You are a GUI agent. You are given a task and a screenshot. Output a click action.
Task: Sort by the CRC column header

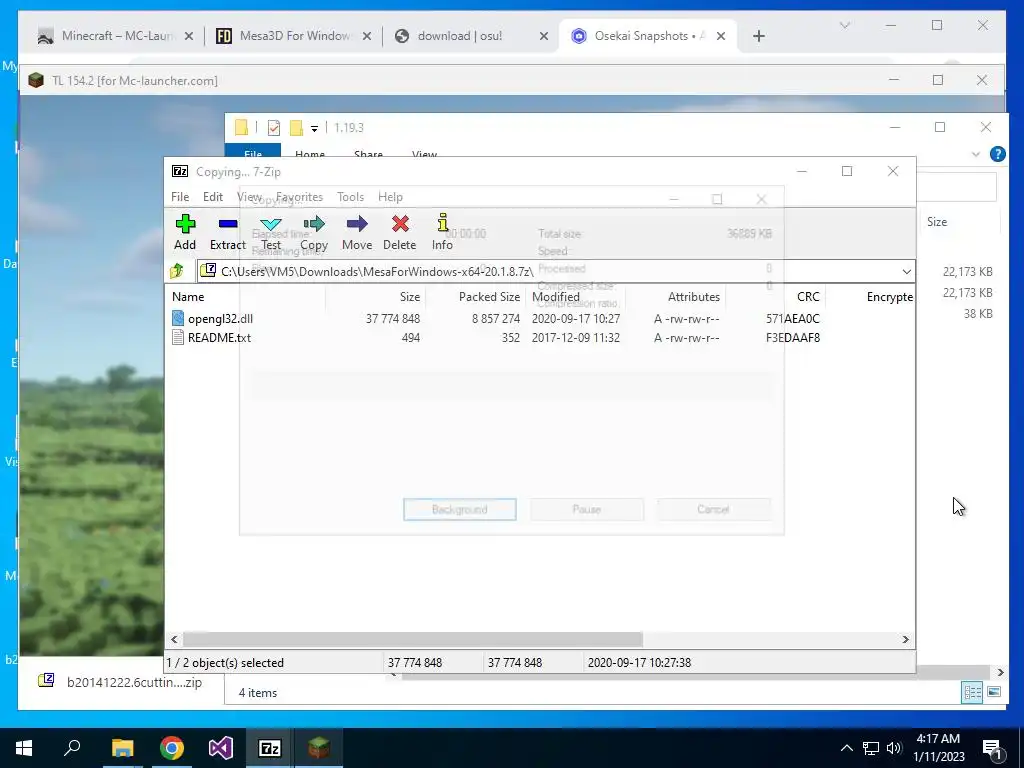808,296
